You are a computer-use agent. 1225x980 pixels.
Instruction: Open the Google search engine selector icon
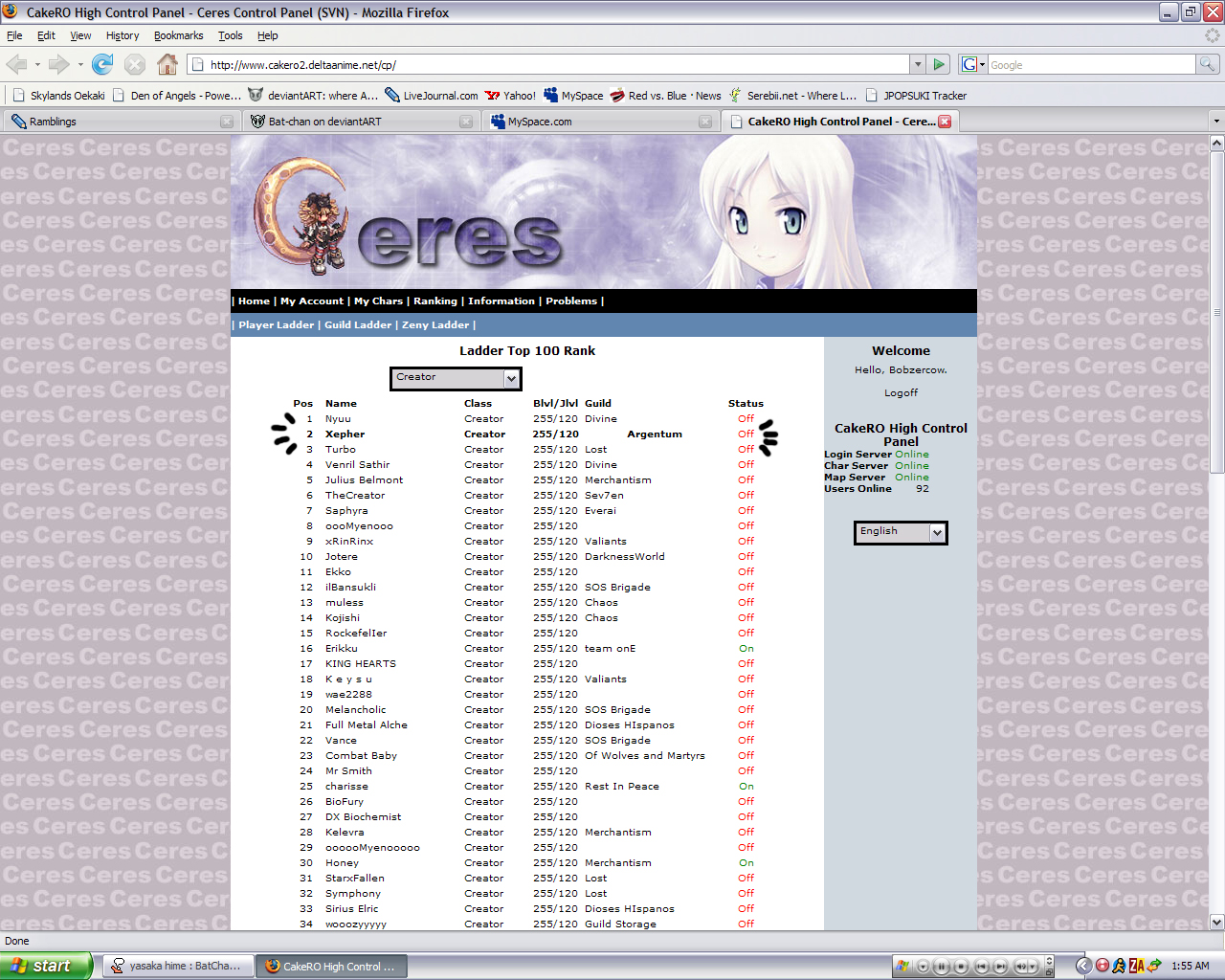pyautogui.click(x=972, y=64)
